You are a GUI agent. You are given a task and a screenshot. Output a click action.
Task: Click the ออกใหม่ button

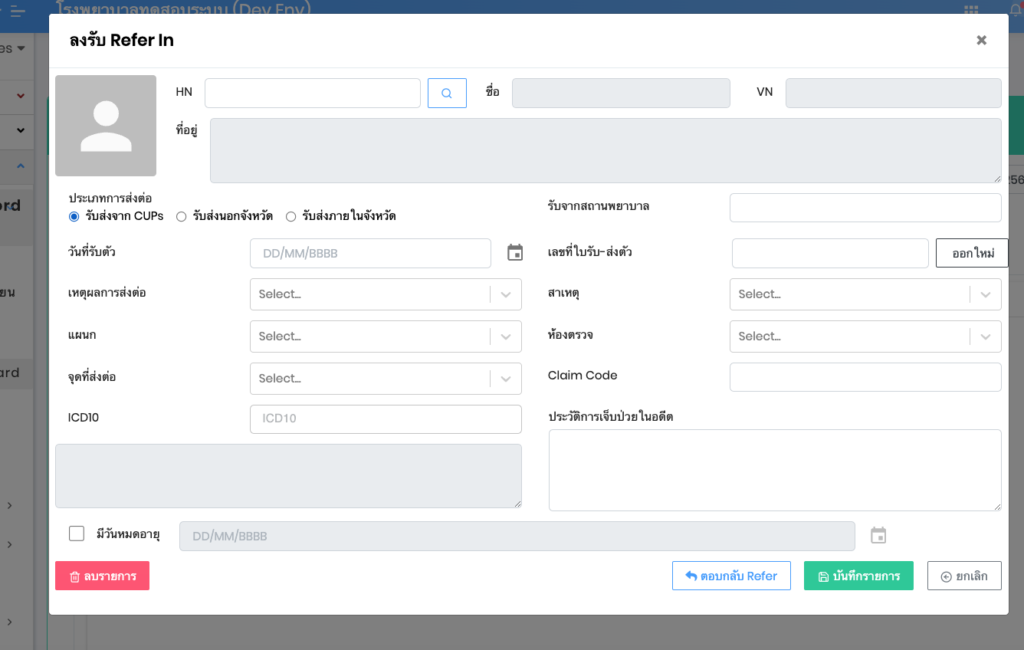click(x=972, y=253)
